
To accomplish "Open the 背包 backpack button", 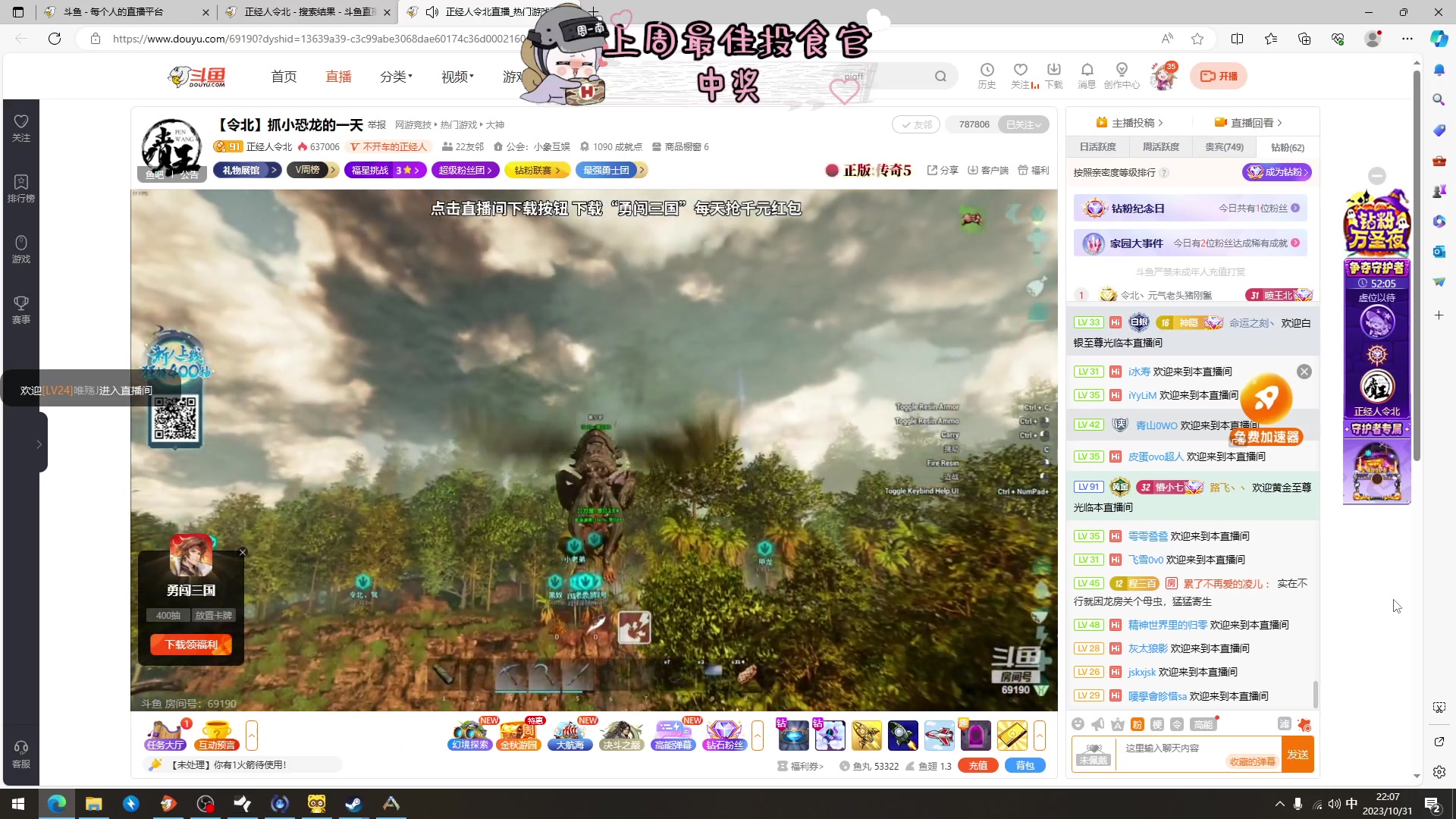I will 1025,766.
